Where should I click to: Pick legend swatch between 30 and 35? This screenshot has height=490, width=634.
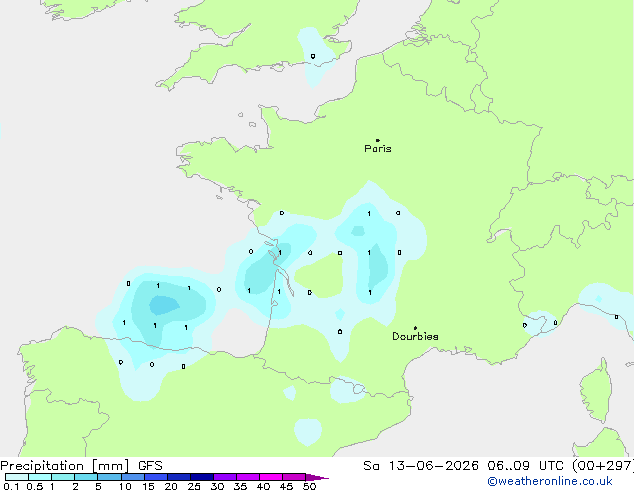[x=225, y=477]
